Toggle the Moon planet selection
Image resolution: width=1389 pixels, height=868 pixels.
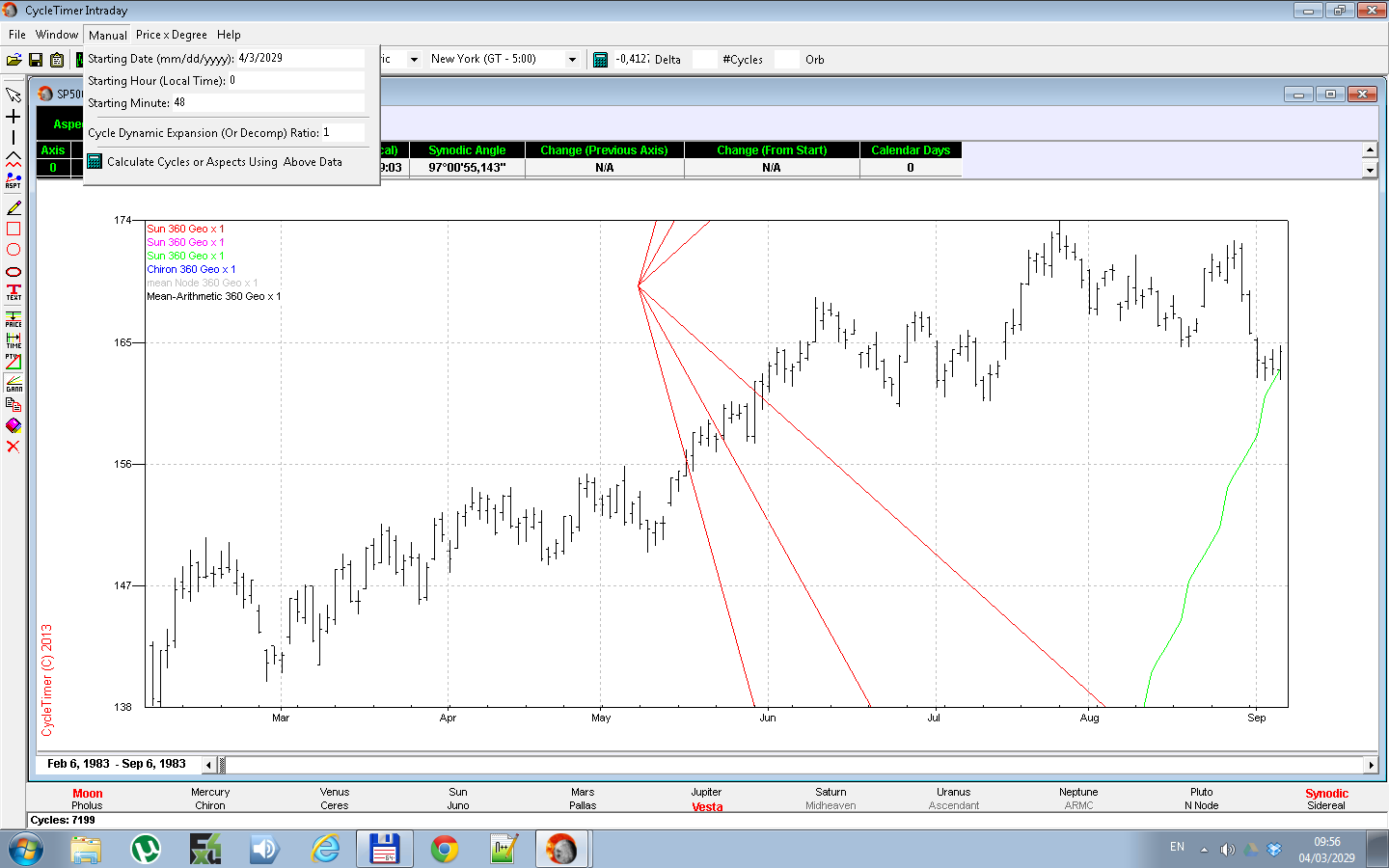coord(87,794)
